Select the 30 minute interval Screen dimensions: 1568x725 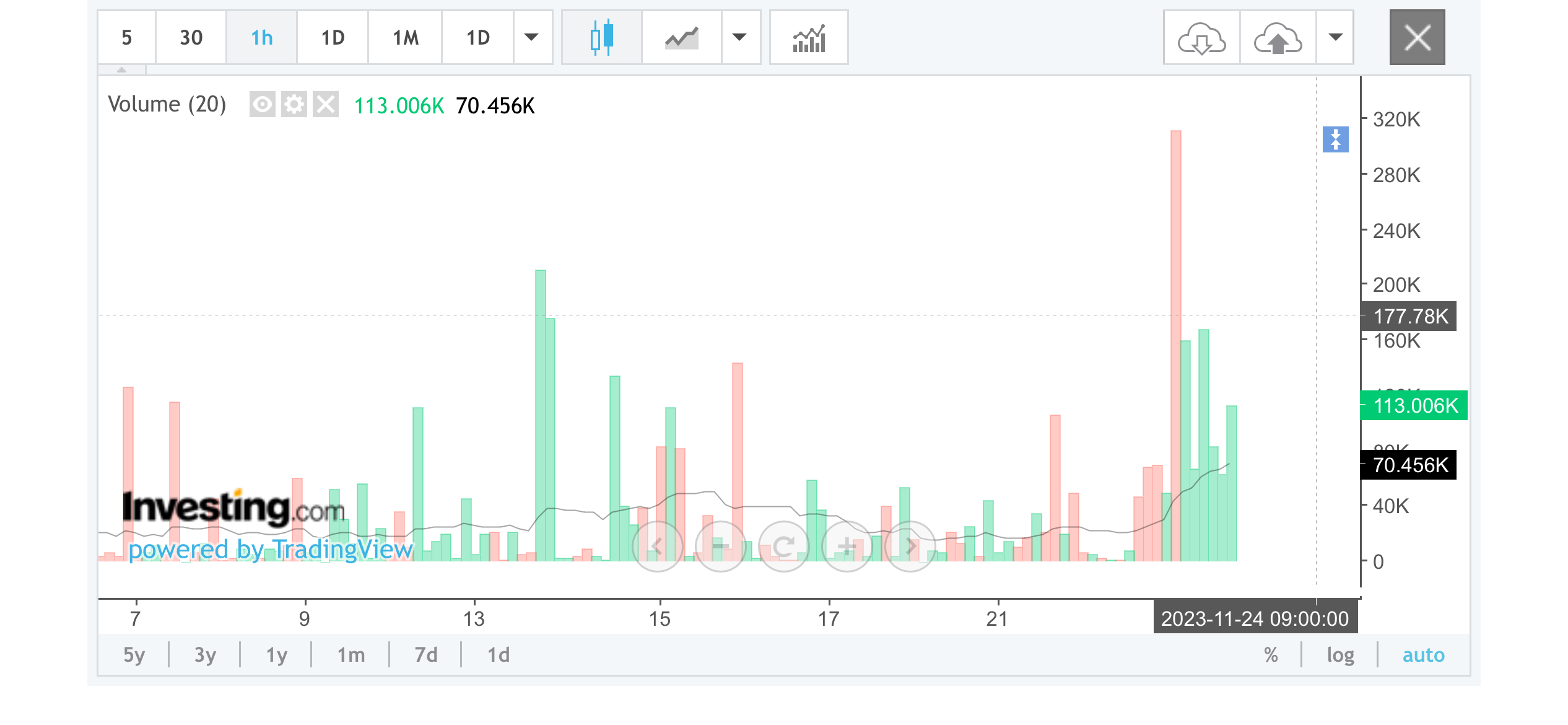point(191,38)
